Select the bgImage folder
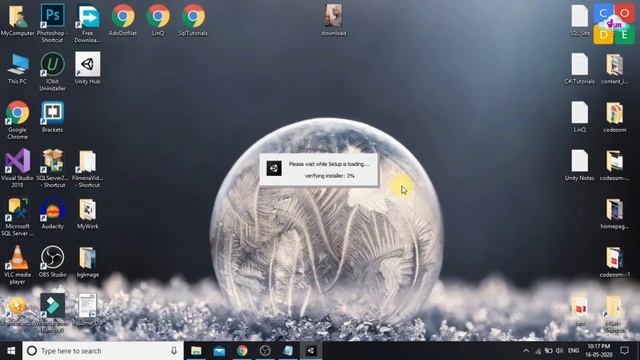 point(87,262)
